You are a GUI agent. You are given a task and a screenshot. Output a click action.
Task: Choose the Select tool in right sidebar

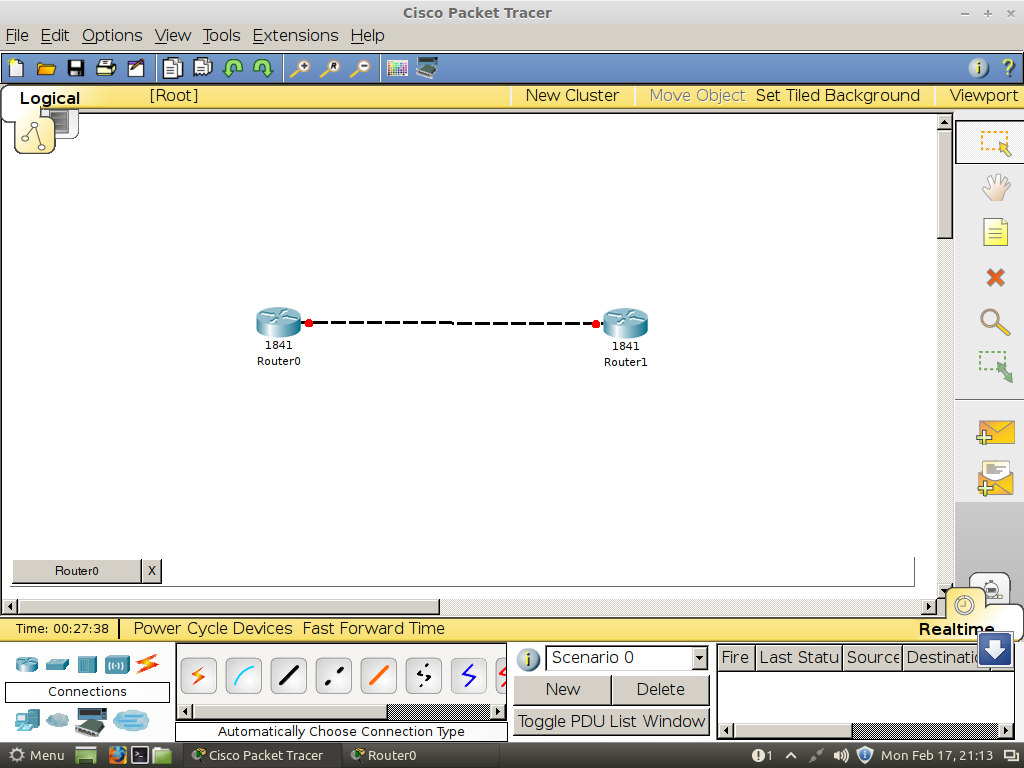[995, 143]
